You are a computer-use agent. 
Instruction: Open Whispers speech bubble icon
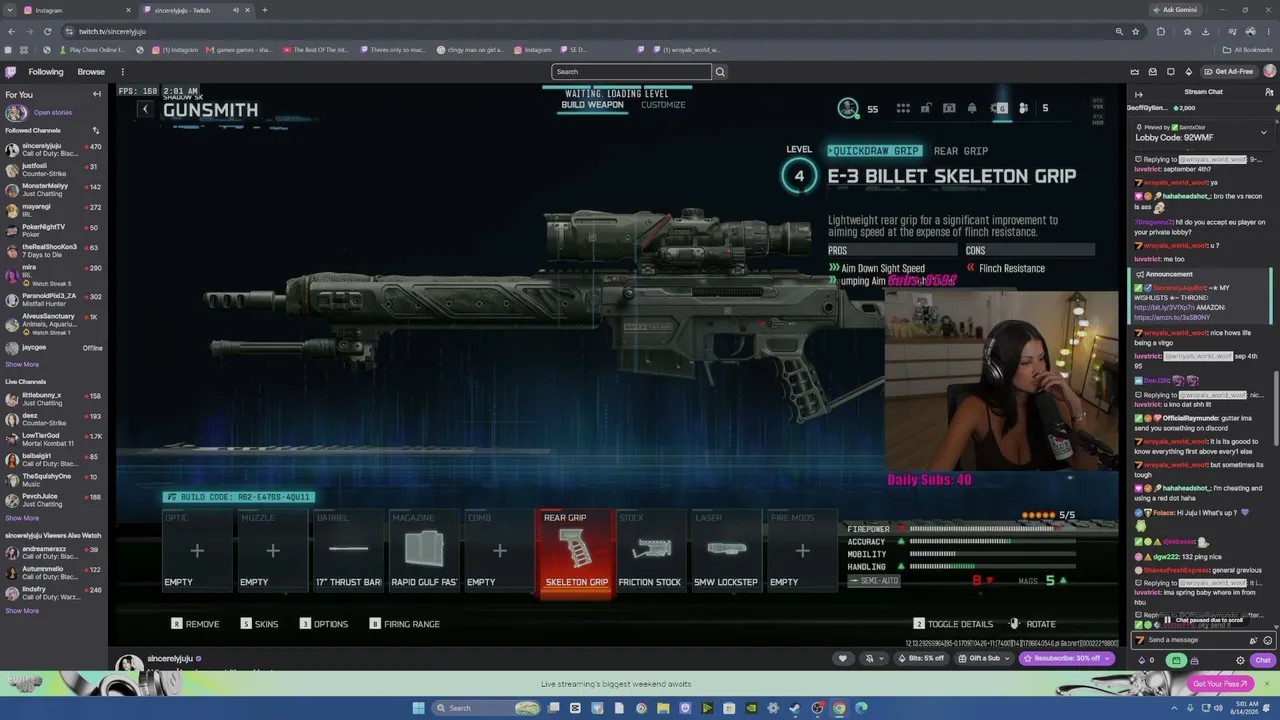coord(1170,72)
